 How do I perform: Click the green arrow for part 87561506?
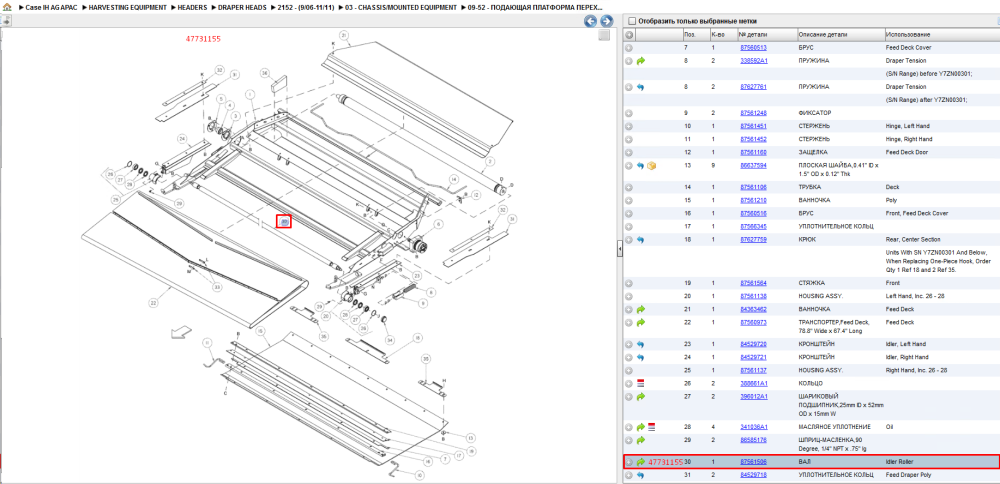click(641, 462)
